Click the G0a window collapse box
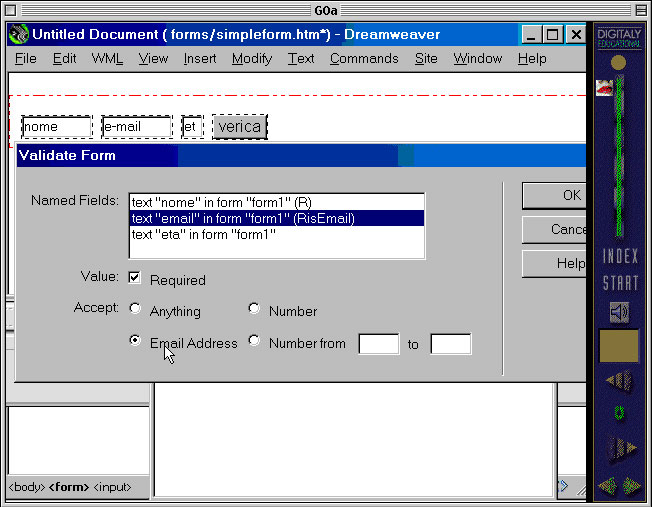 pyautogui.click(x=641, y=10)
